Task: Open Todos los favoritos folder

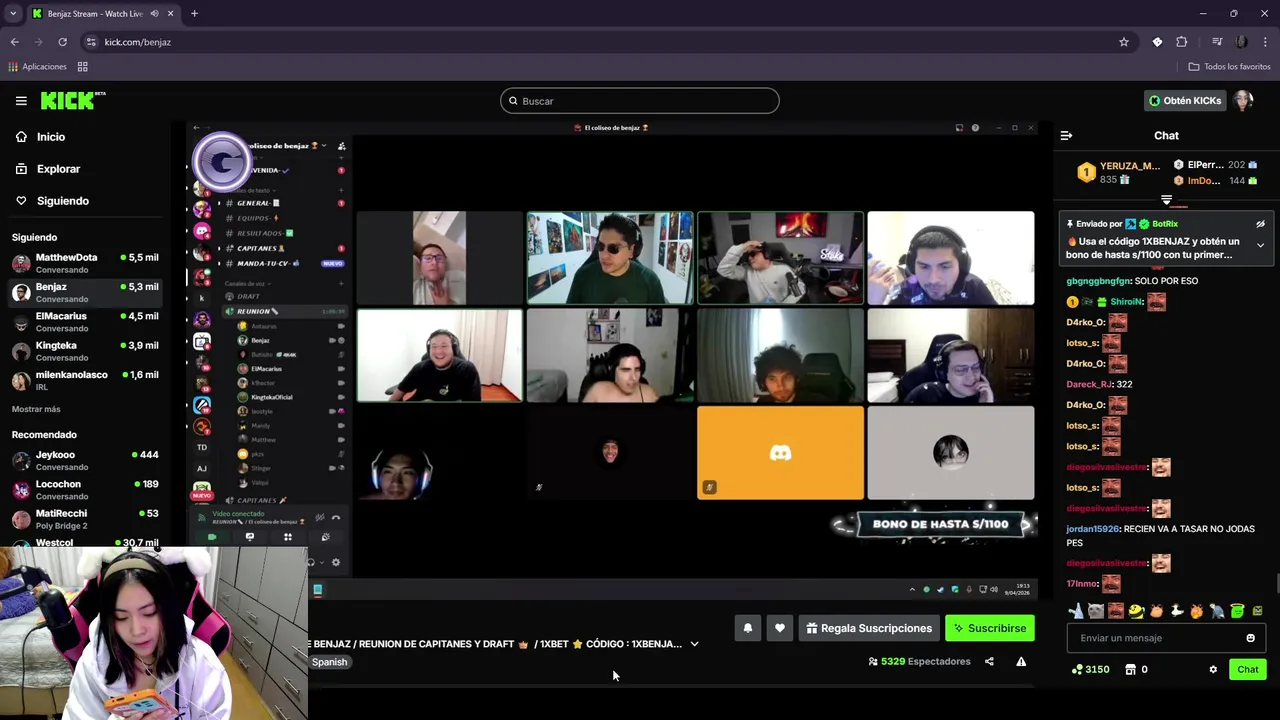Action: click(1229, 67)
